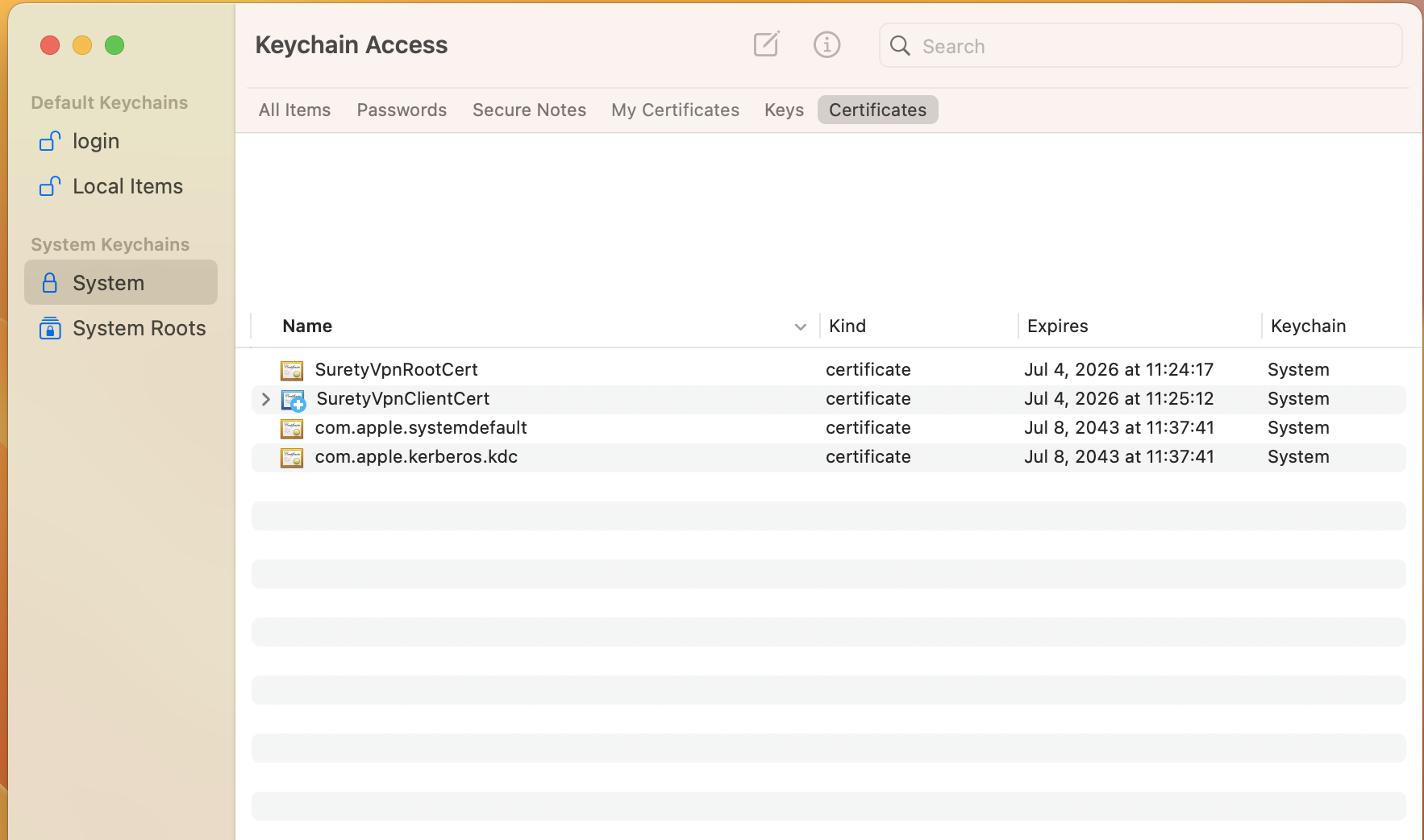Switch to the Passwords tab
Screen dimensions: 1424x840
pos(402,110)
